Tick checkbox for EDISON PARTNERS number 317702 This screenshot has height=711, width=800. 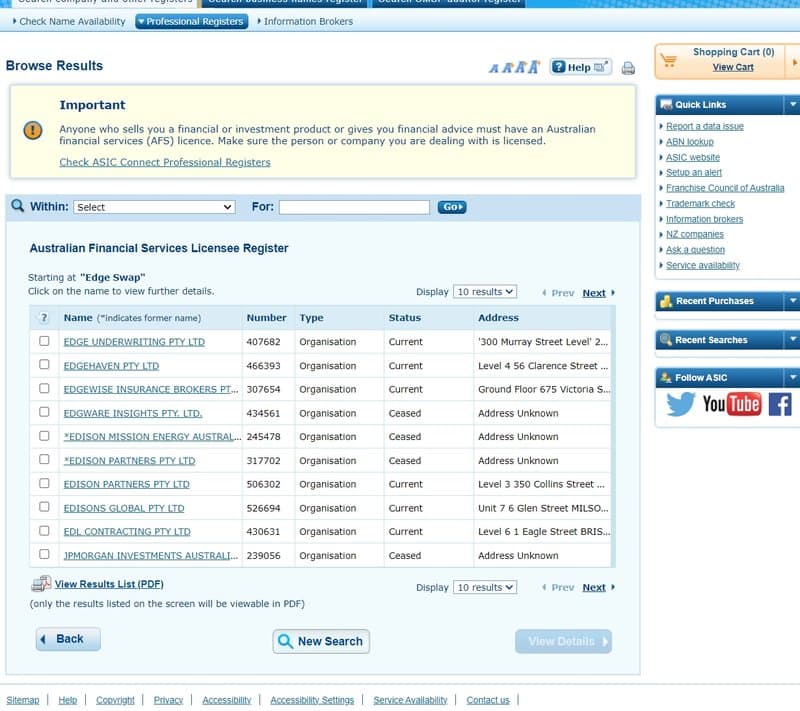point(44,459)
